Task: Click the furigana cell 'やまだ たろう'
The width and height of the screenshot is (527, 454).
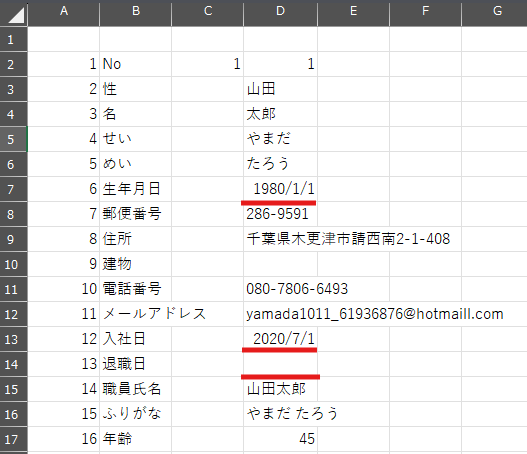Action: (292, 414)
